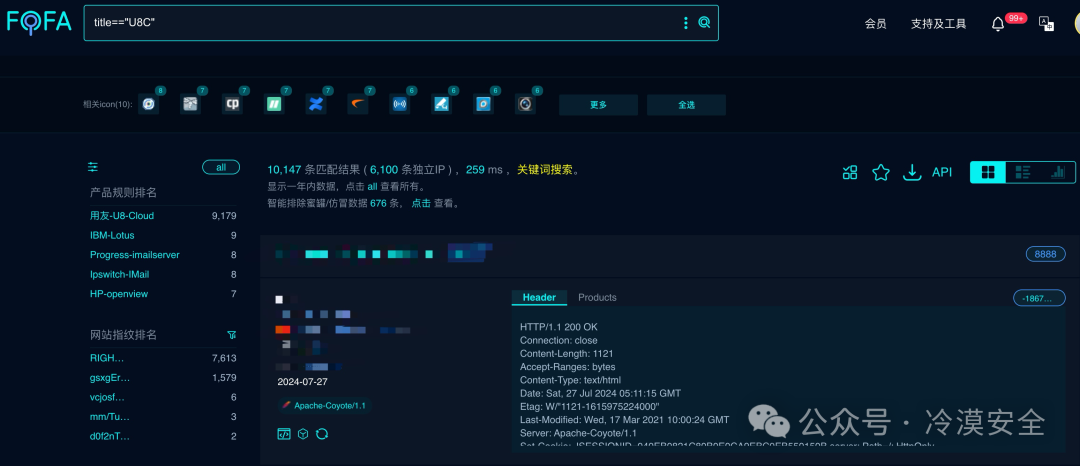This screenshot has height=466, width=1080.
Task: Click the download results icon
Action: (912, 172)
